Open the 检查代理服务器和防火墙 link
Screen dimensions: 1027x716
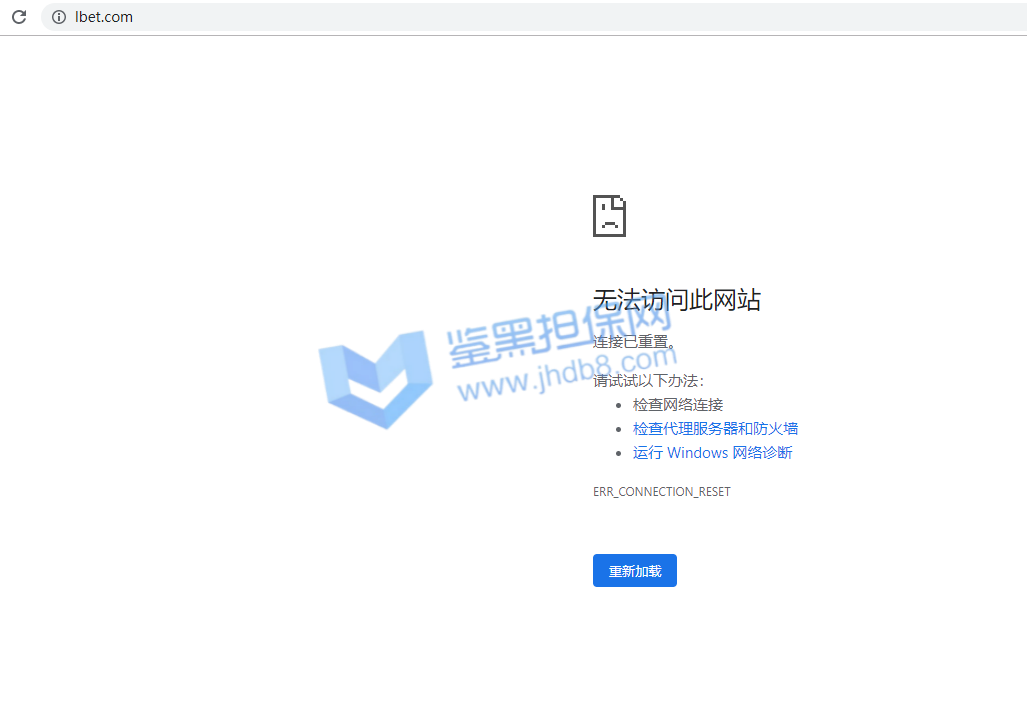tap(715, 429)
